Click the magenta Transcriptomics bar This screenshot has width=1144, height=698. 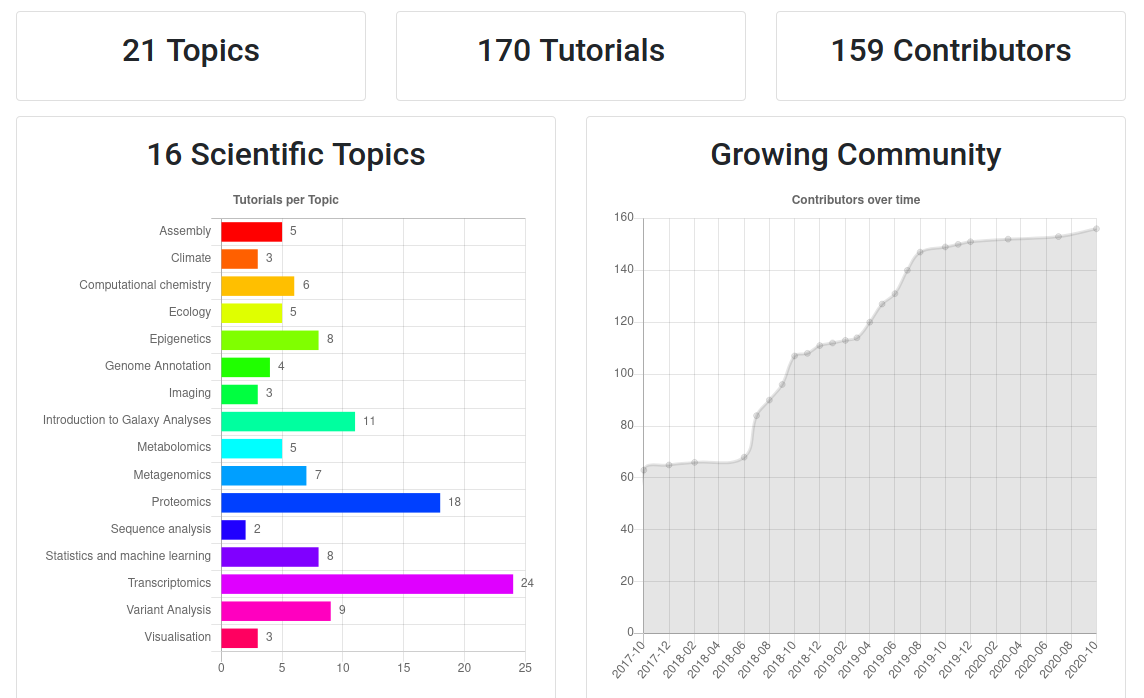click(367, 583)
